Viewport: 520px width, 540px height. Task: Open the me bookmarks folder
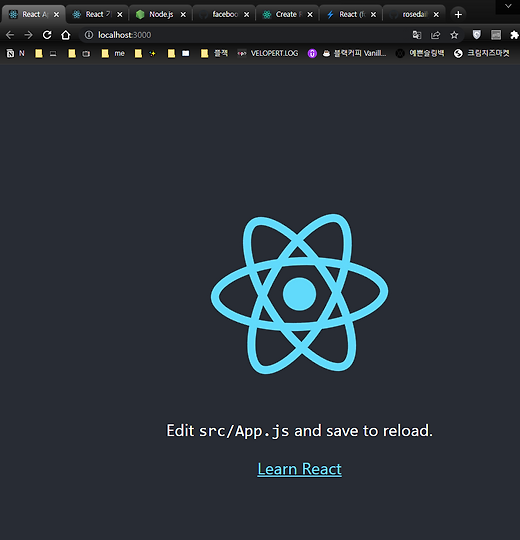[x=113, y=53]
